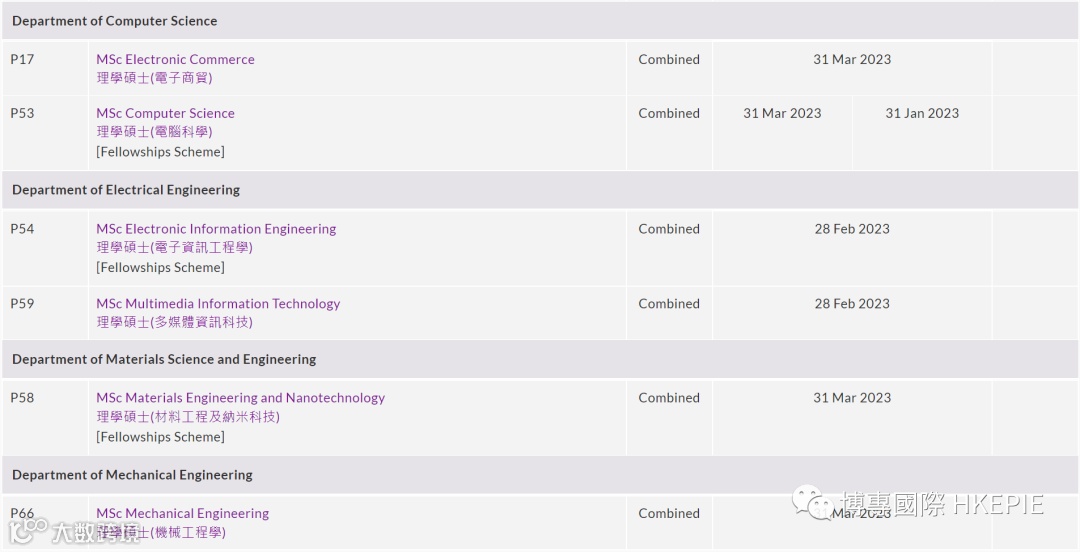Select Department of Materials Science and Engineering header
The height and width of the screenshot is (552, 1080).
pyautogui.click(x=164, y=359)
